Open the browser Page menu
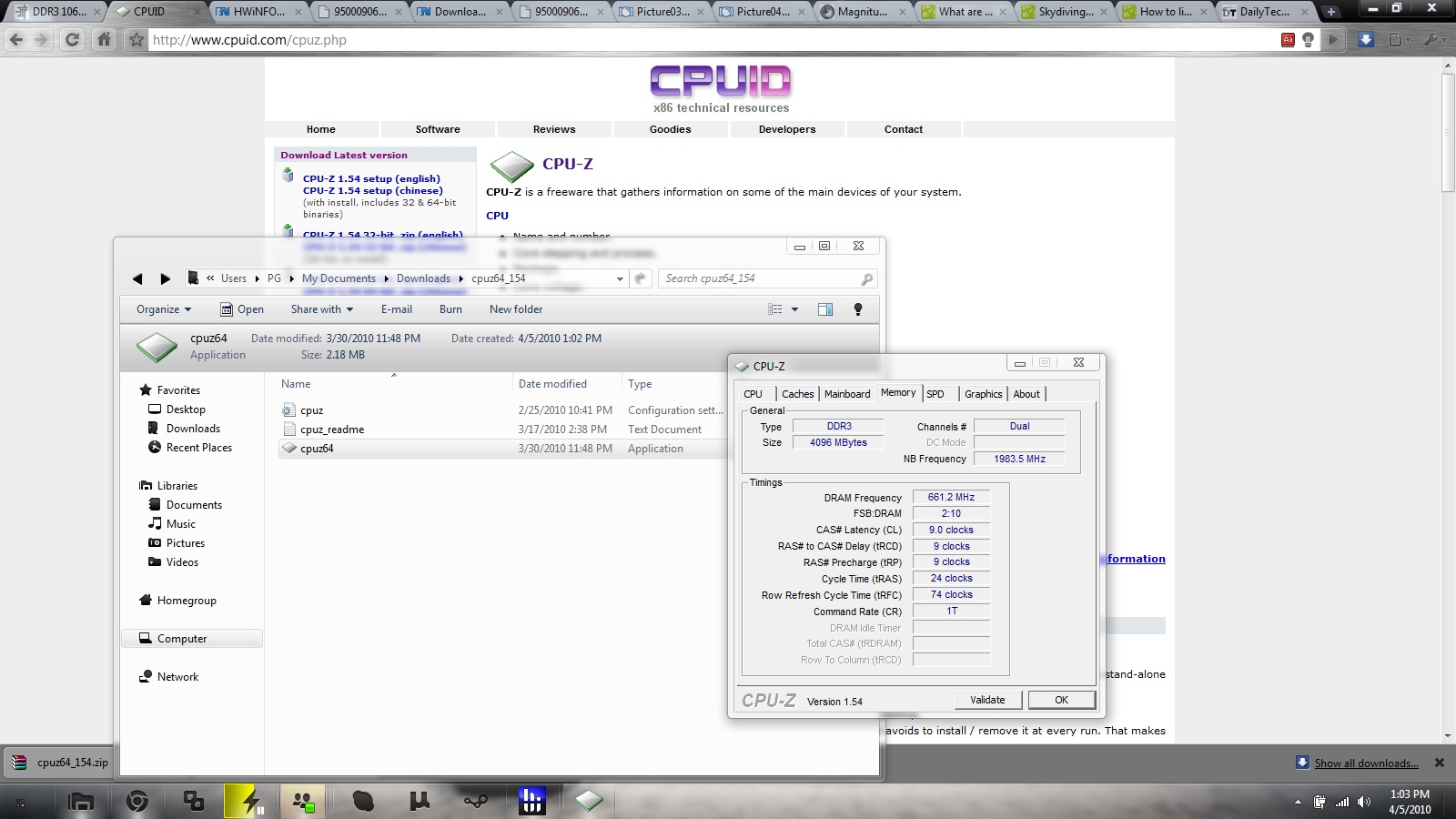The height and width of the screenshot is (819, 1456). click(x=1399, y=40)
